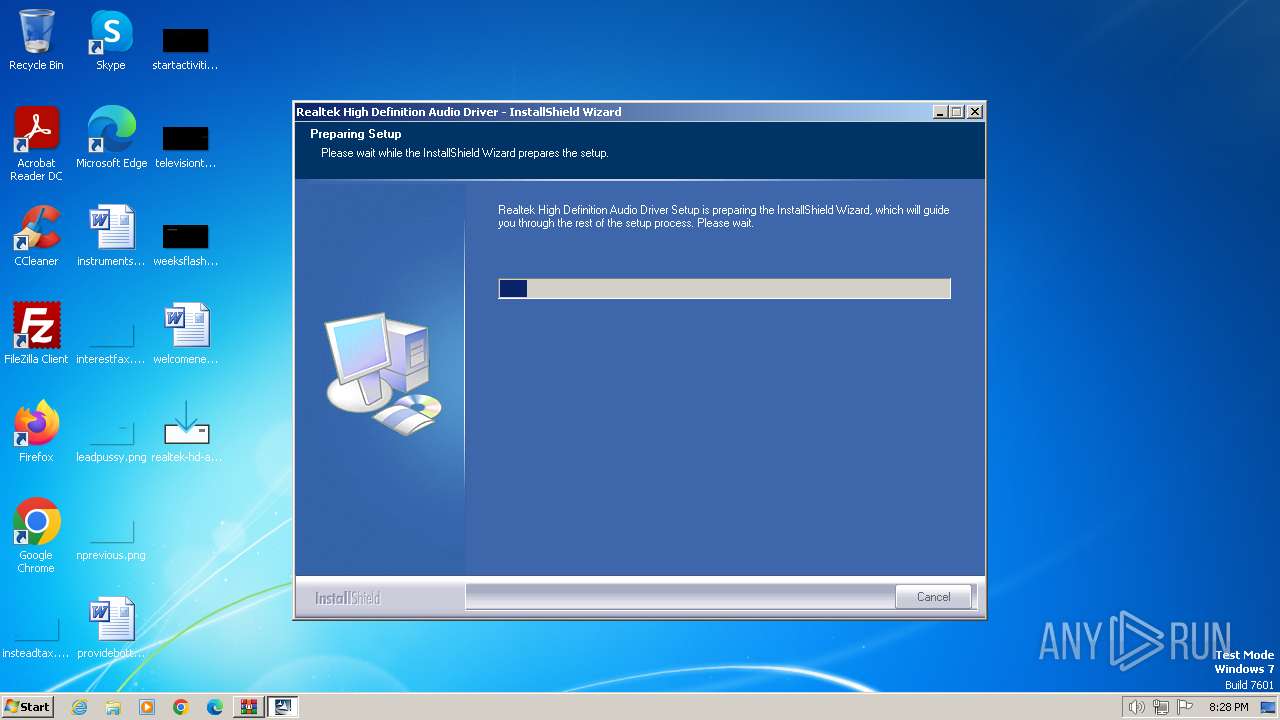Click the InstallShield logo in the footer
Image resolution: width=1280 pixels, height=720 pixels.
[x=347, y=598]
